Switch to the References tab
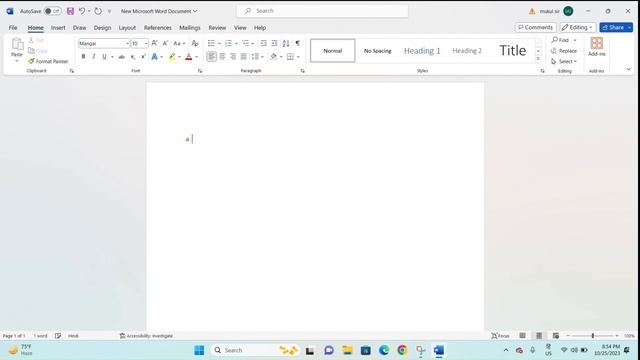The image size is (640, 360). (x=158, y=28)
